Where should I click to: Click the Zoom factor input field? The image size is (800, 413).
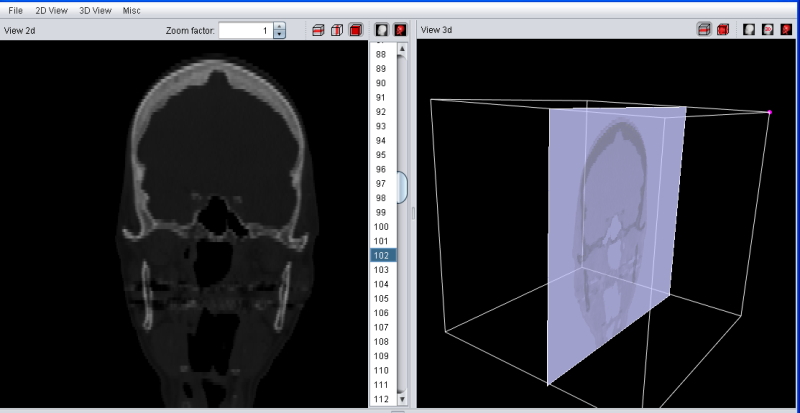point(245,30)
